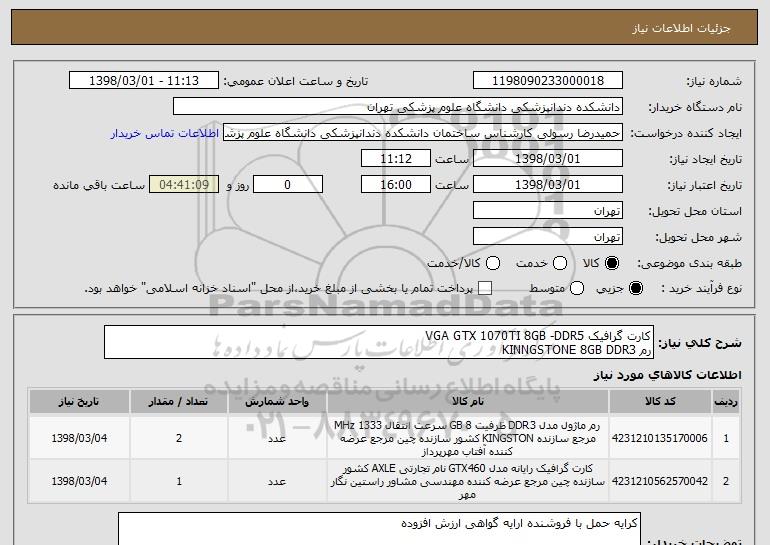Click quantity 2 in the RAM row
770x545 pixels.
click(179, 438)
